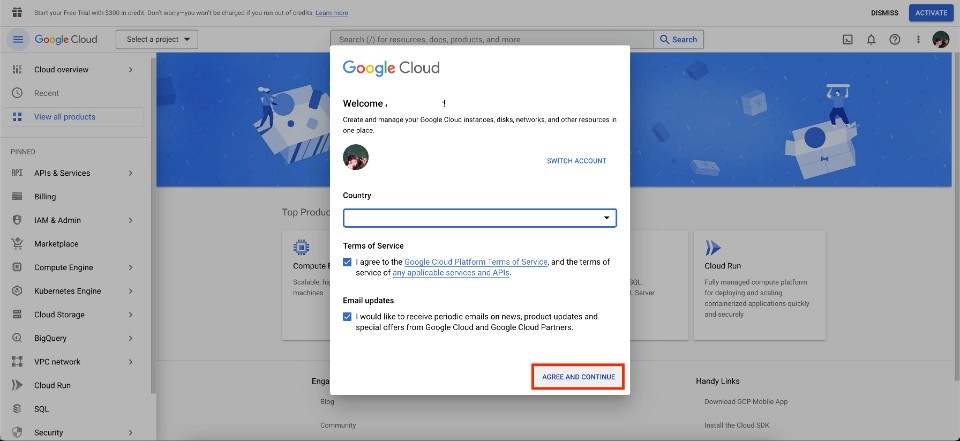This screenshot has width=960, height=441.
Task: Click the Search button
Action: (678, 39)
